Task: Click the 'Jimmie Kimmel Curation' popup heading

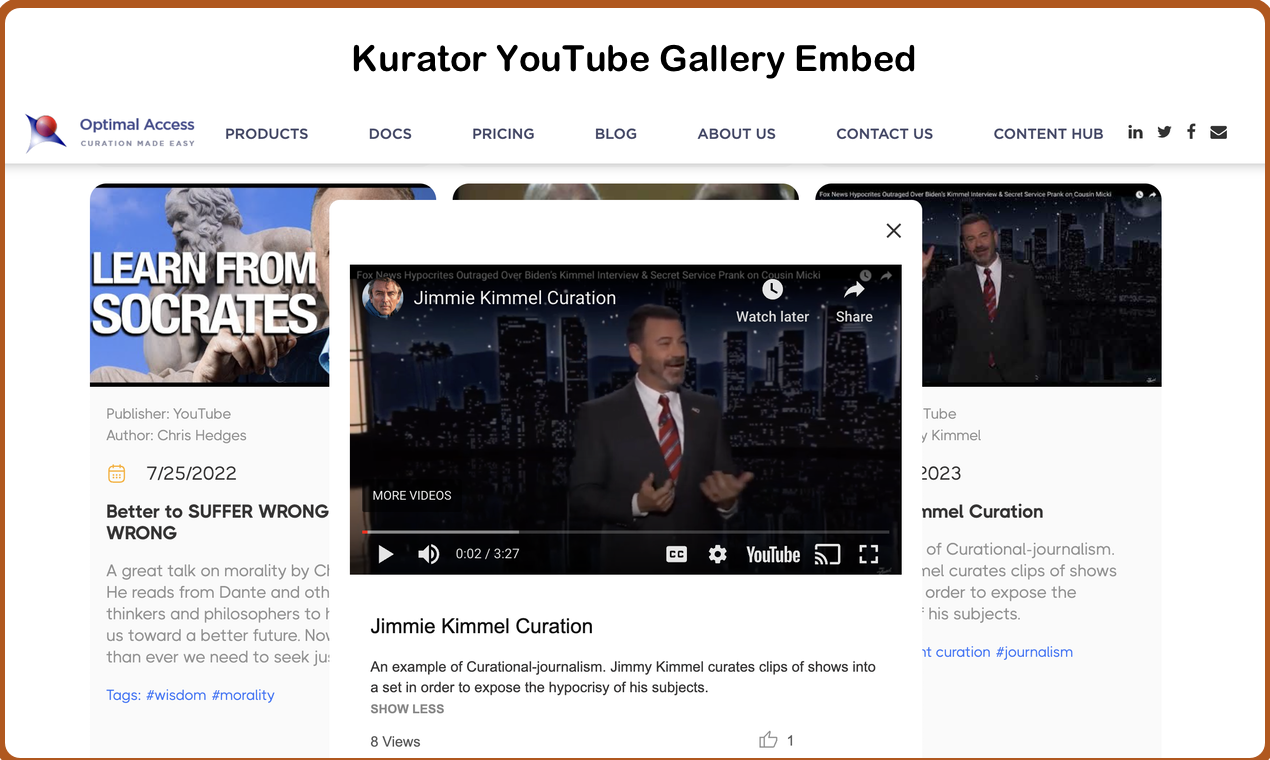Action: [481, 627]
